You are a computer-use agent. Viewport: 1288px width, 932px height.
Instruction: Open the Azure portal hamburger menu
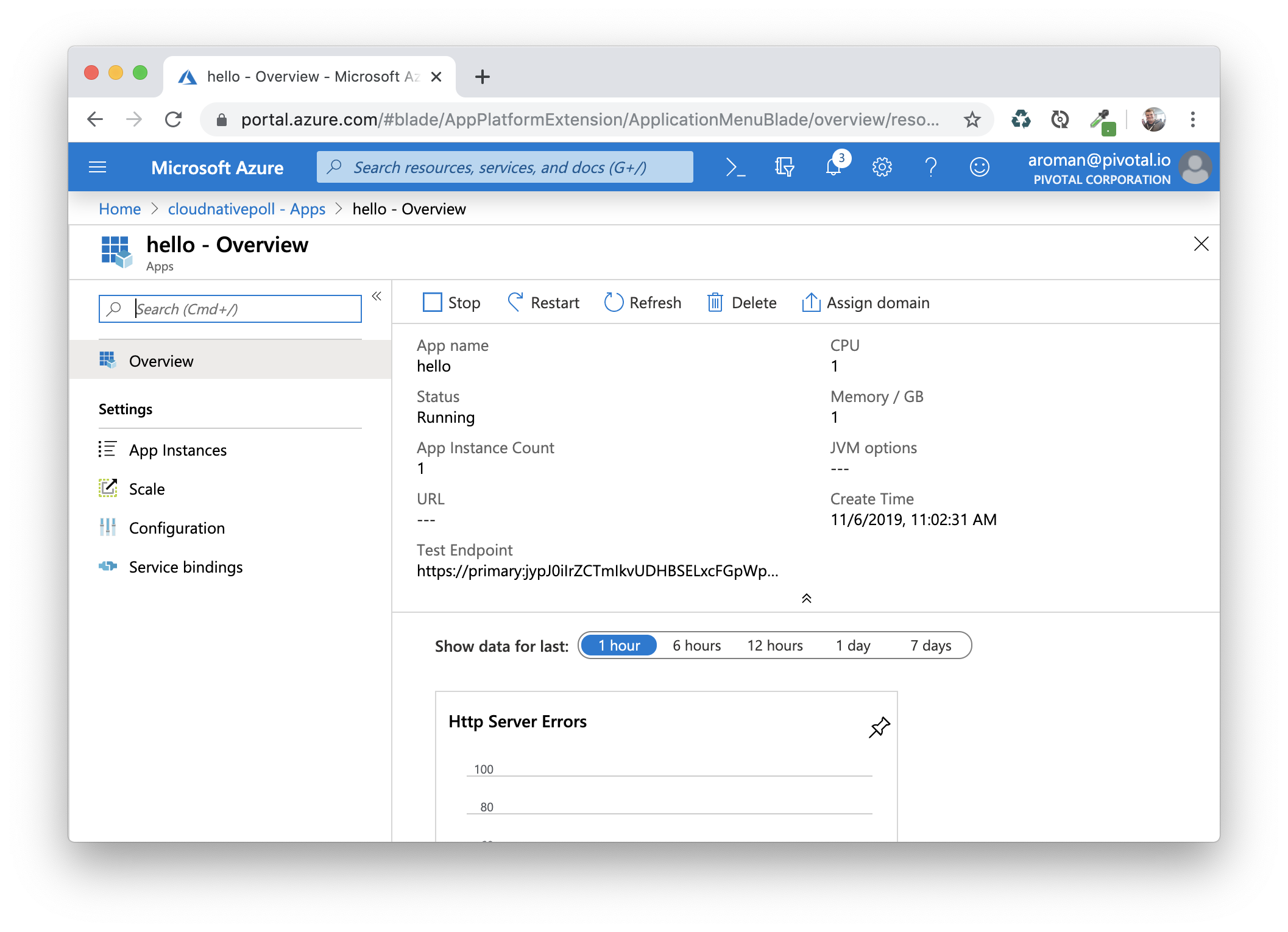point(97,167)
